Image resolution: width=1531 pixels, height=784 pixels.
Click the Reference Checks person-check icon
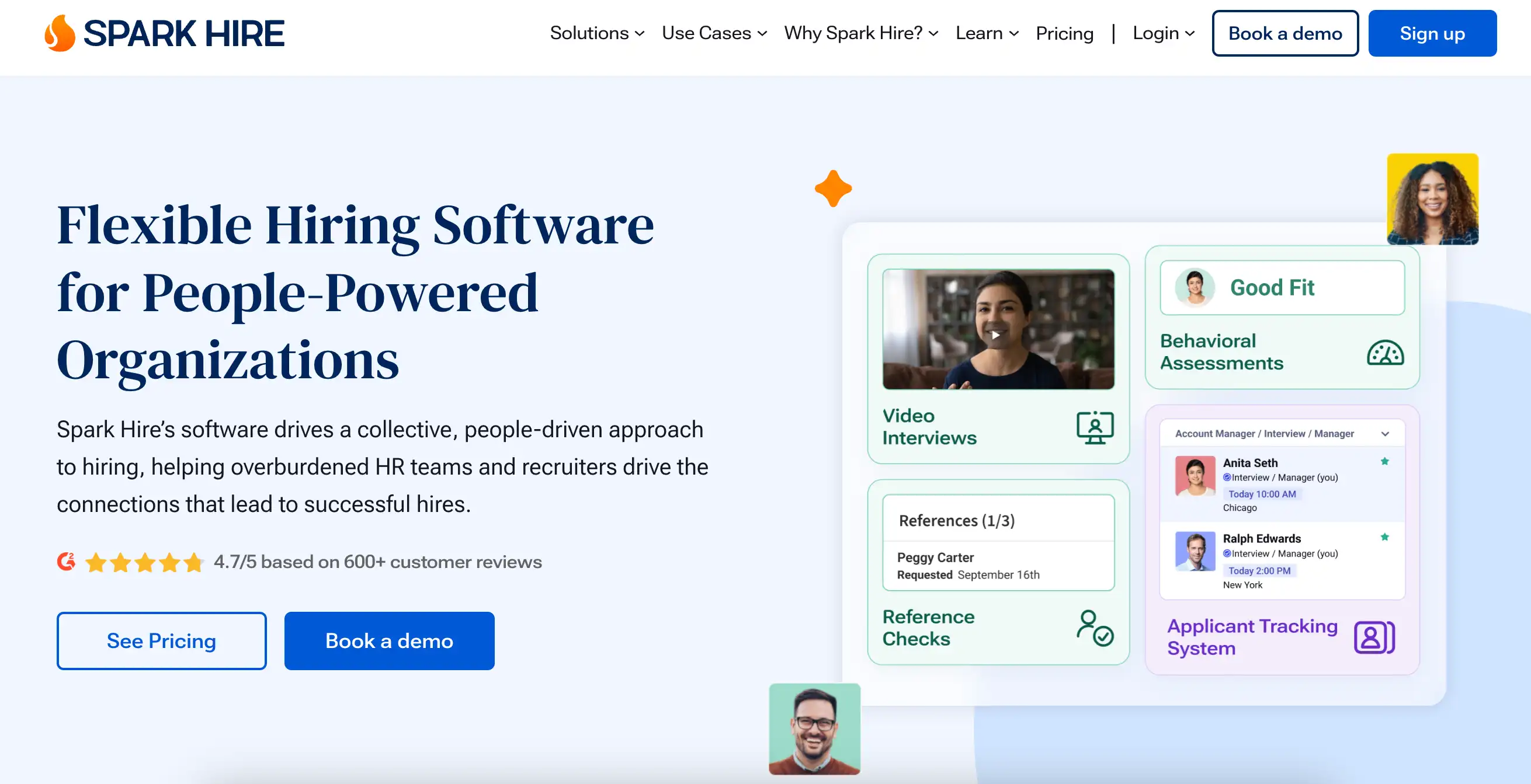(x=1095, y=628)
